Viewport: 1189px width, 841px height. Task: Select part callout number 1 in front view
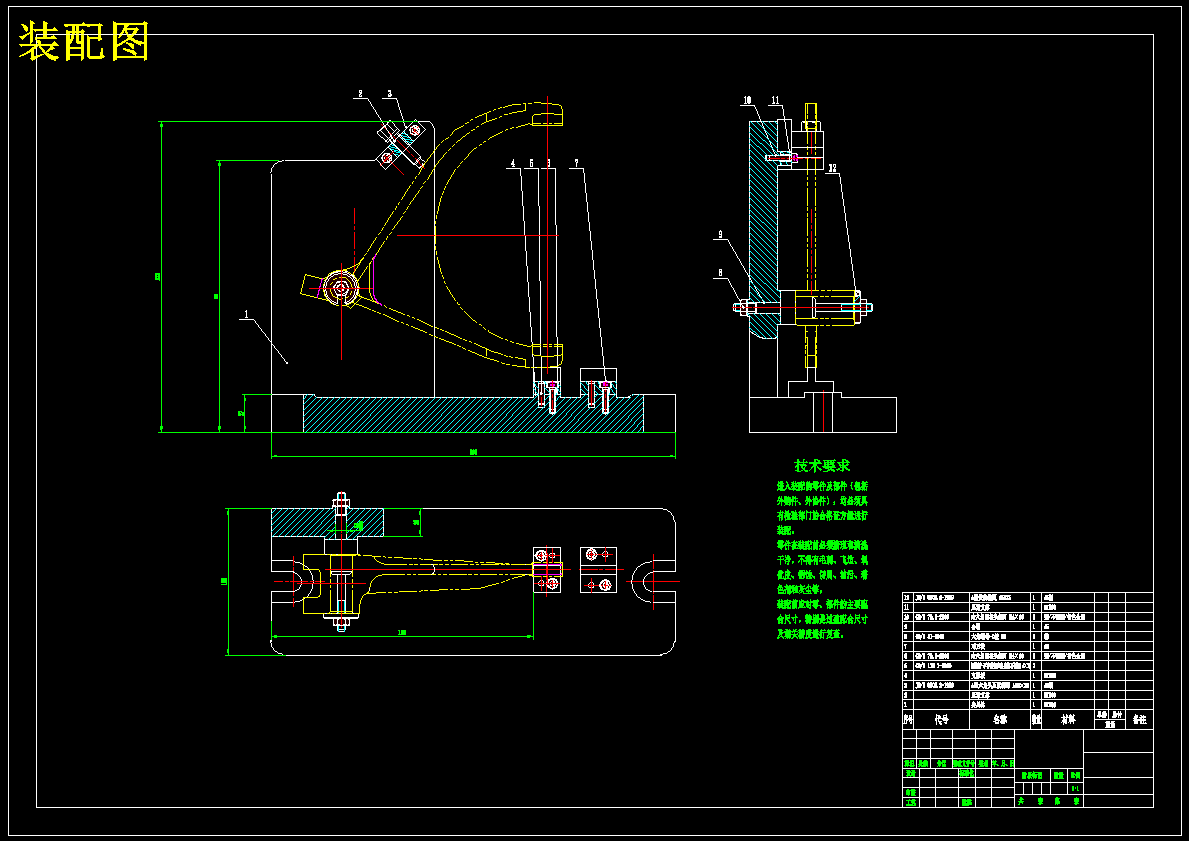click(246, 314)
